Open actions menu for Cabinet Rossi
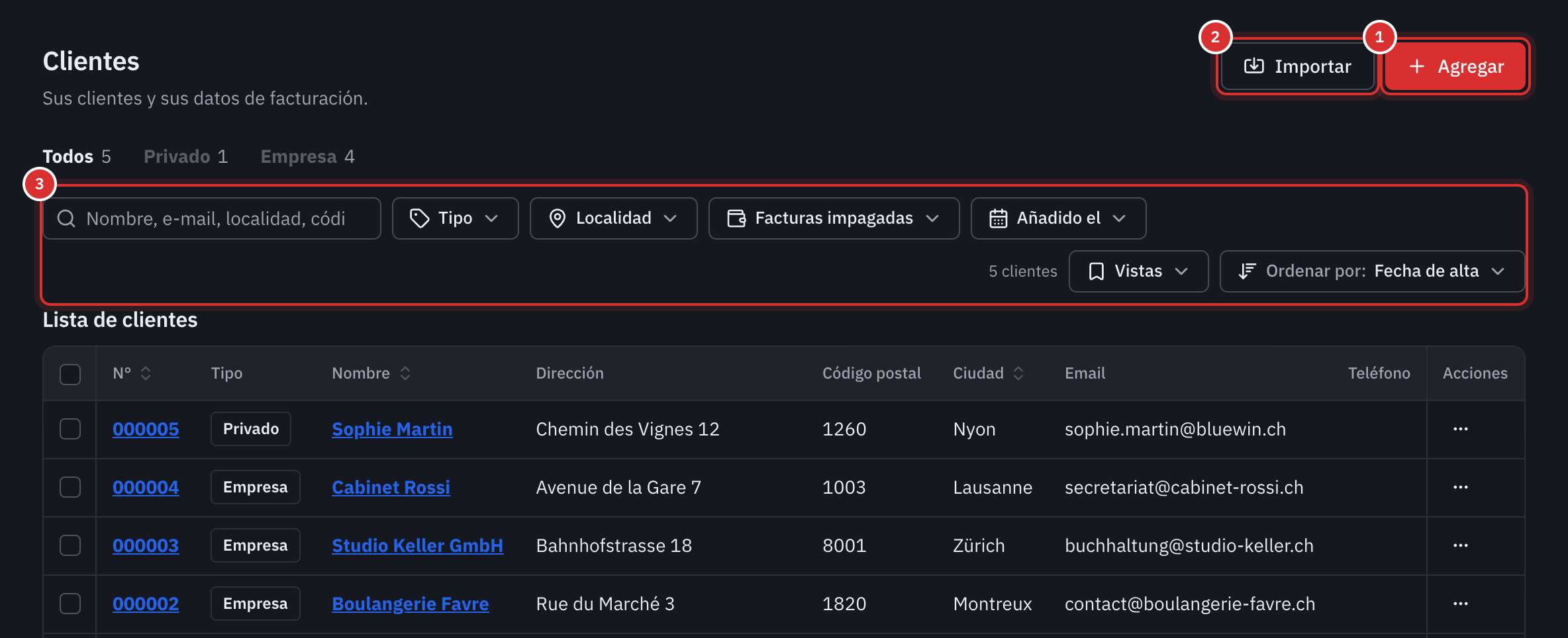 click(1460, 487)
